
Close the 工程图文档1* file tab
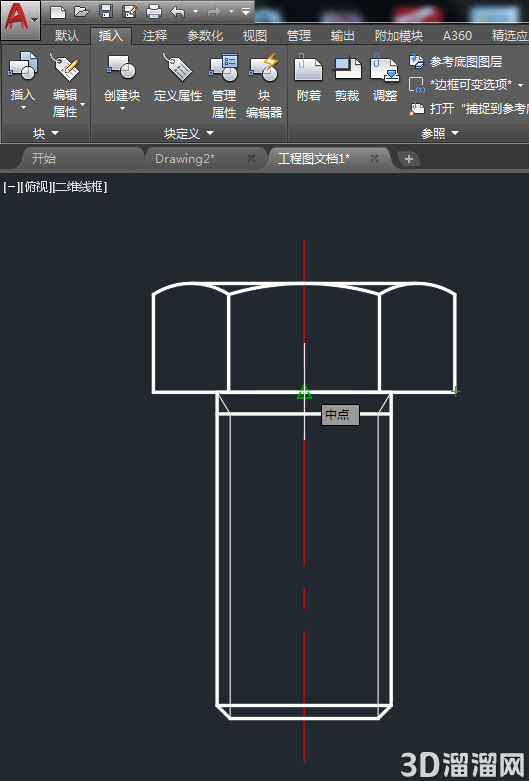coord(375,158)
